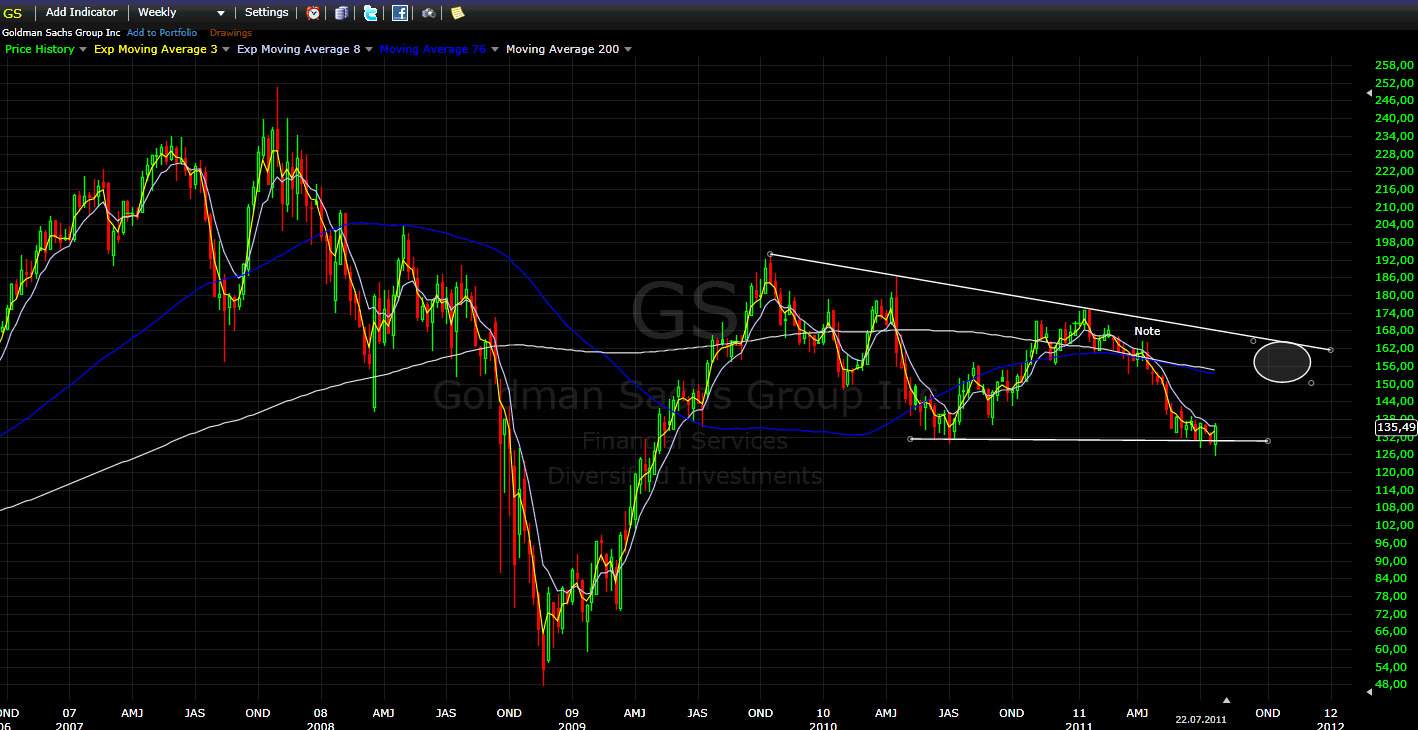Open the Add Indicator menu
Screen dimensions: 1418x730
81,12
